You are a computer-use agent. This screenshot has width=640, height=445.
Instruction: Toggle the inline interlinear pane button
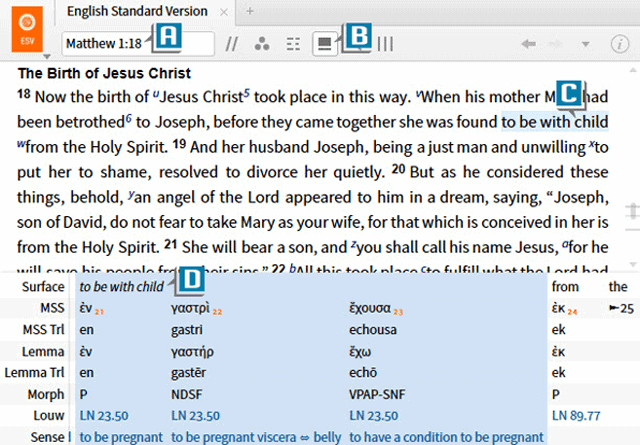325,44
